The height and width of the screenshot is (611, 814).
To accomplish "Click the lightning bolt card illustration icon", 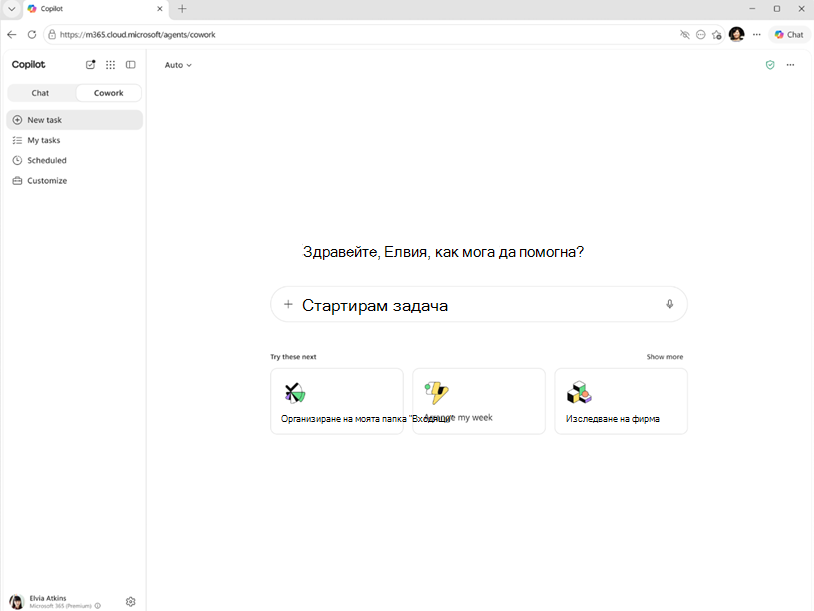I will (x=437, y=393).
